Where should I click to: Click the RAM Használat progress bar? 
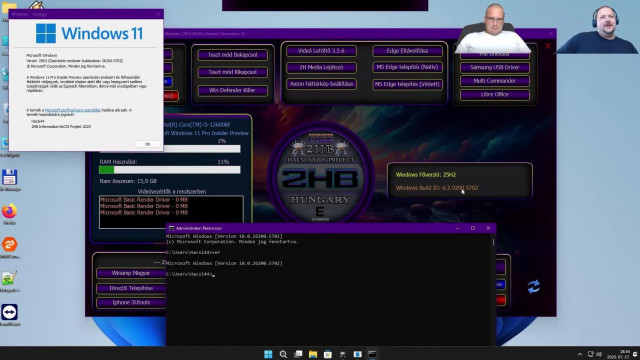[170, 170]
